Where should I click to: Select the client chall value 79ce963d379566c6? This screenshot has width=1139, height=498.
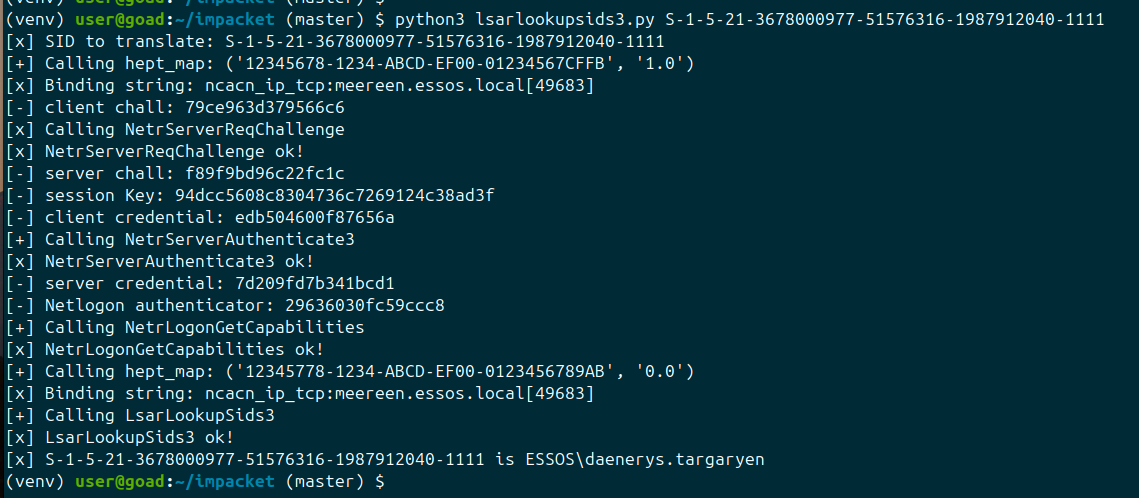click(x=265, y=107)
